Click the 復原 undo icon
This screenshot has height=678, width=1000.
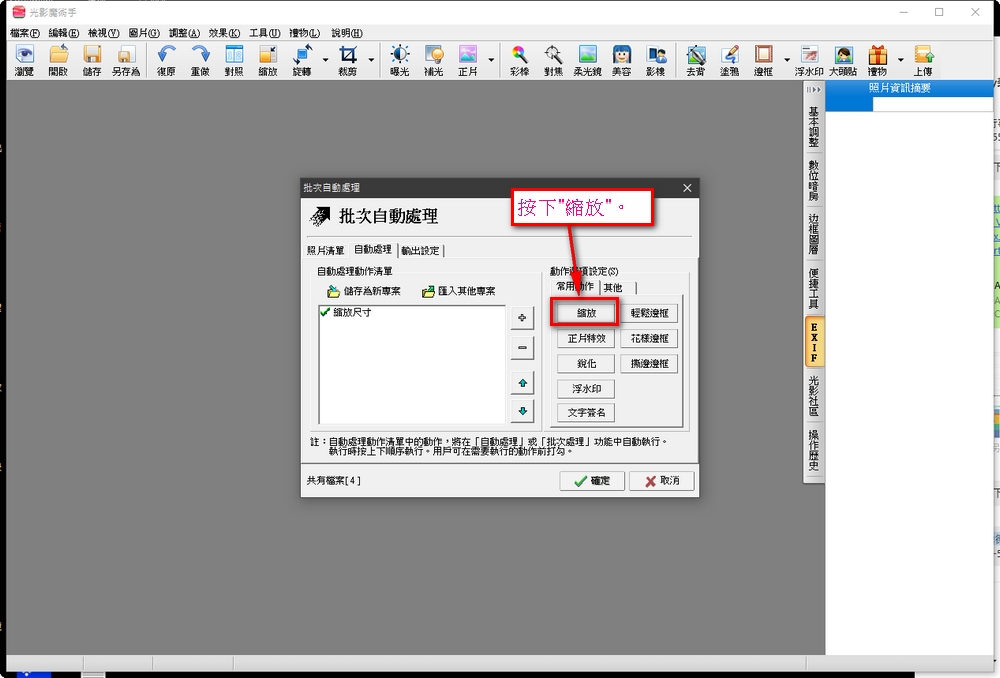click(167, 60)
